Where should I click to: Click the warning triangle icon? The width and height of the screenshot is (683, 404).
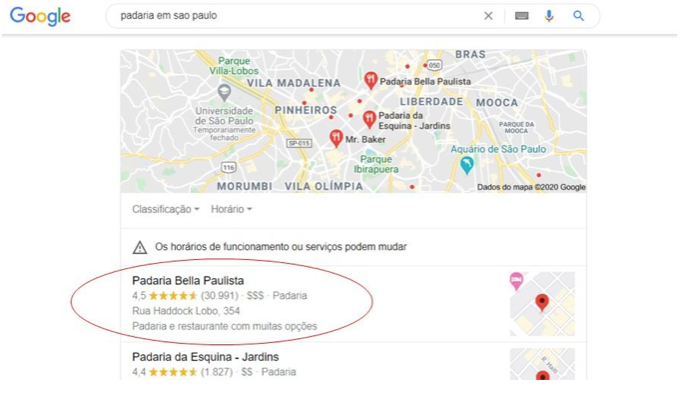coord(140,247)
